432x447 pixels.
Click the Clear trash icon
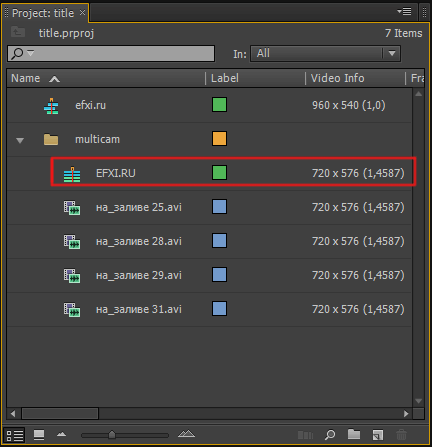[x=401, y=435]
